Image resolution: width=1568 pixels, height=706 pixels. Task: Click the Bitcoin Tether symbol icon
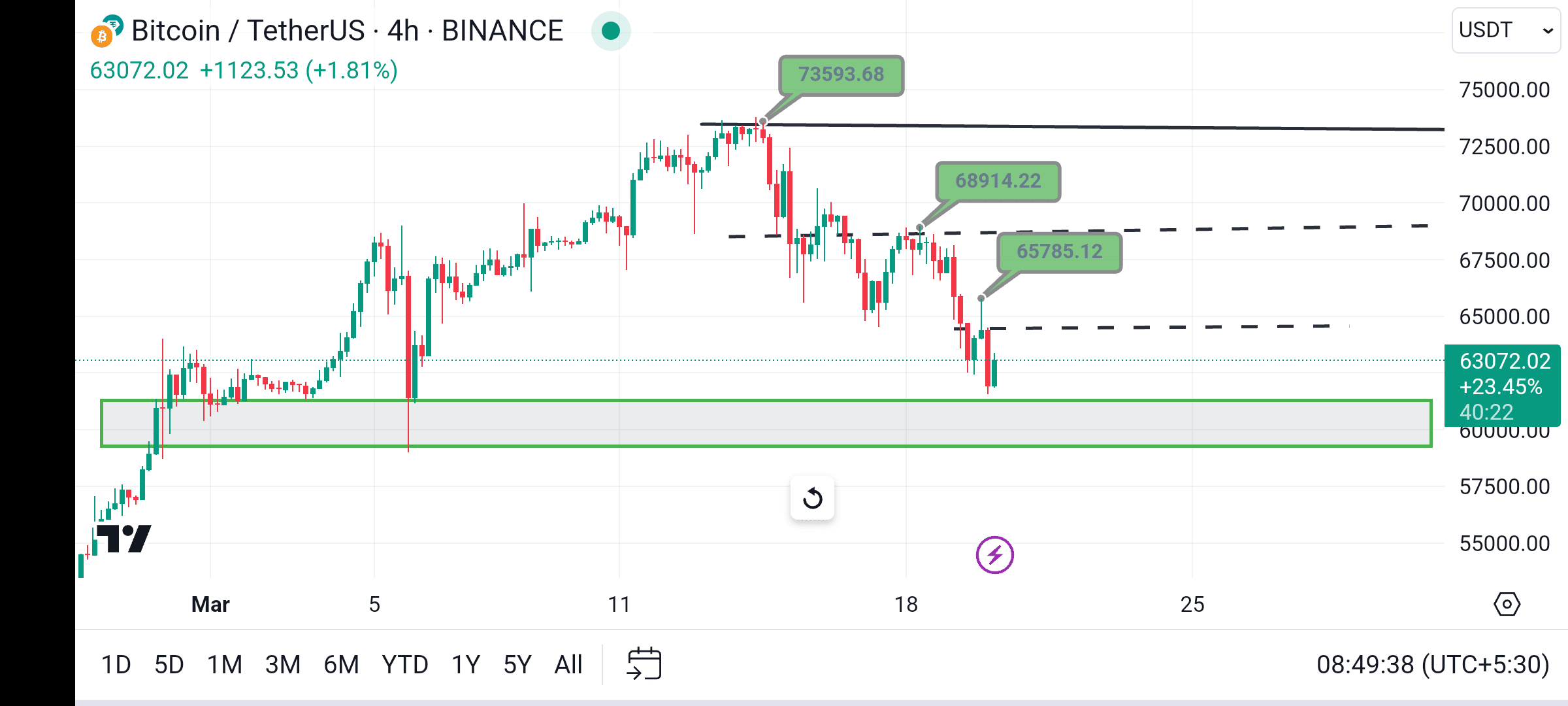tap(106, 31)
